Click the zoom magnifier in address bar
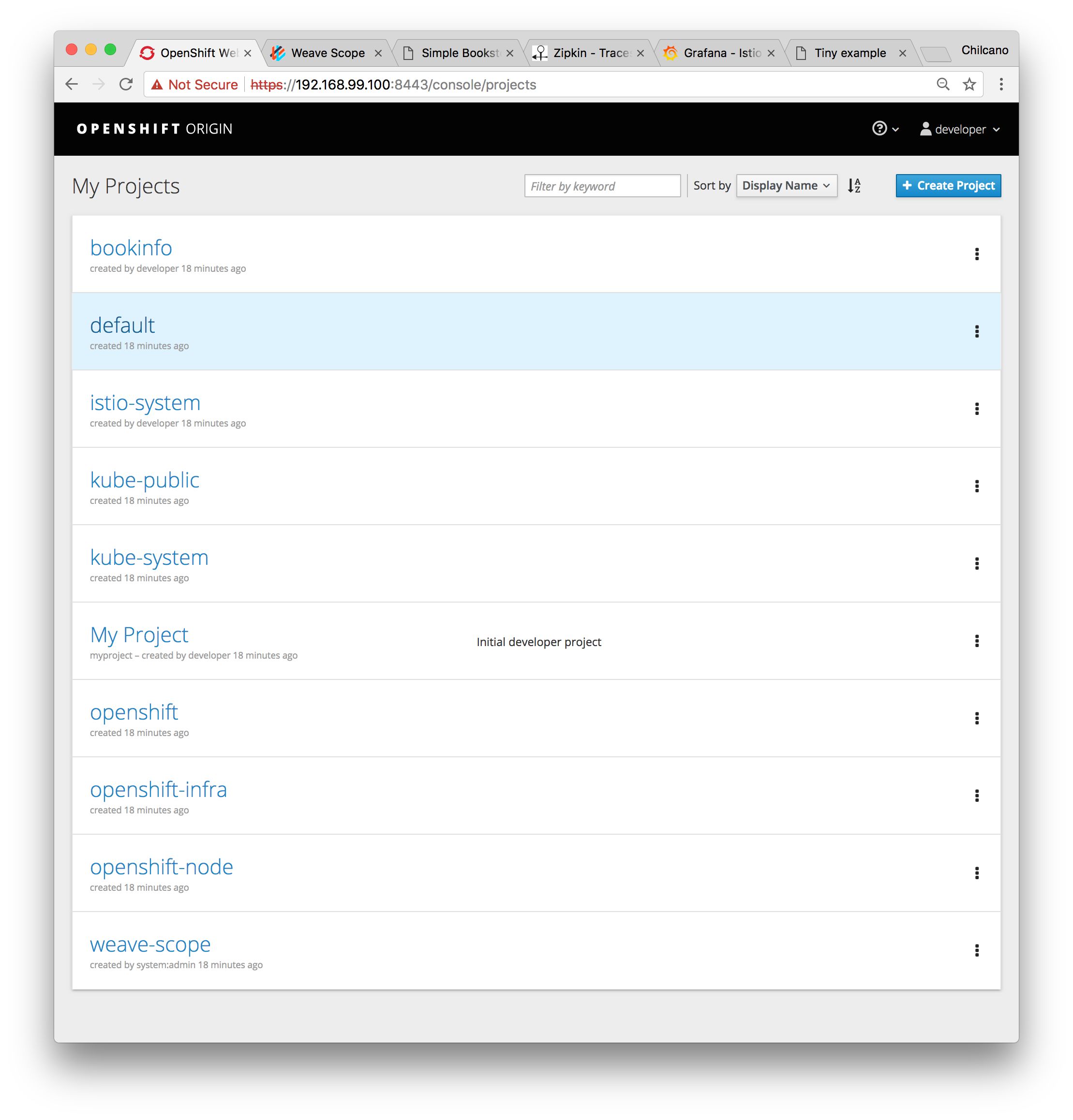Viewport: 1073px width, 1120px height. 943,85
